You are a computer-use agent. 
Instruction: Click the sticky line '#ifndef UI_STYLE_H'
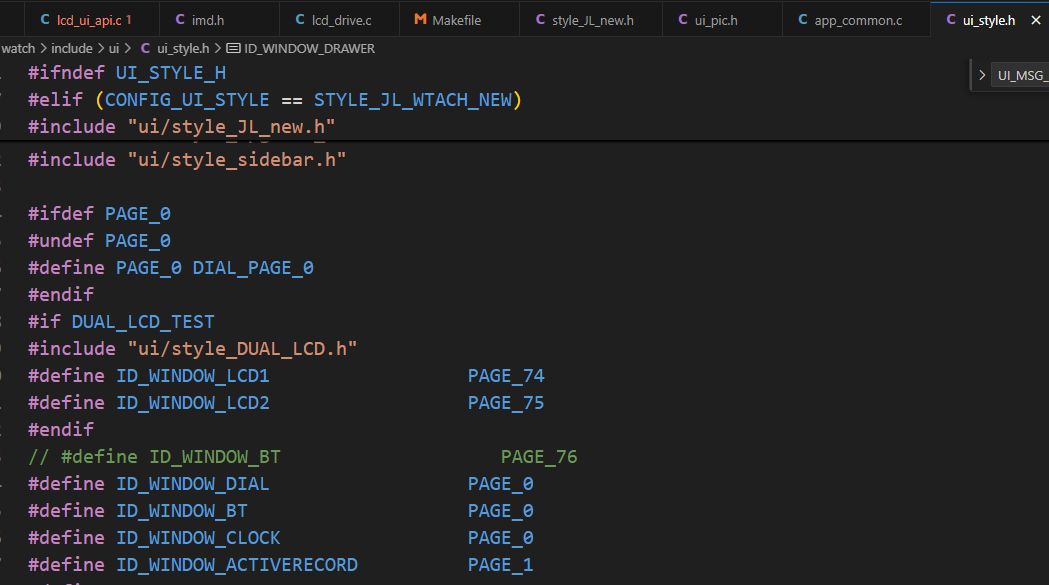[x=127, y=73]
